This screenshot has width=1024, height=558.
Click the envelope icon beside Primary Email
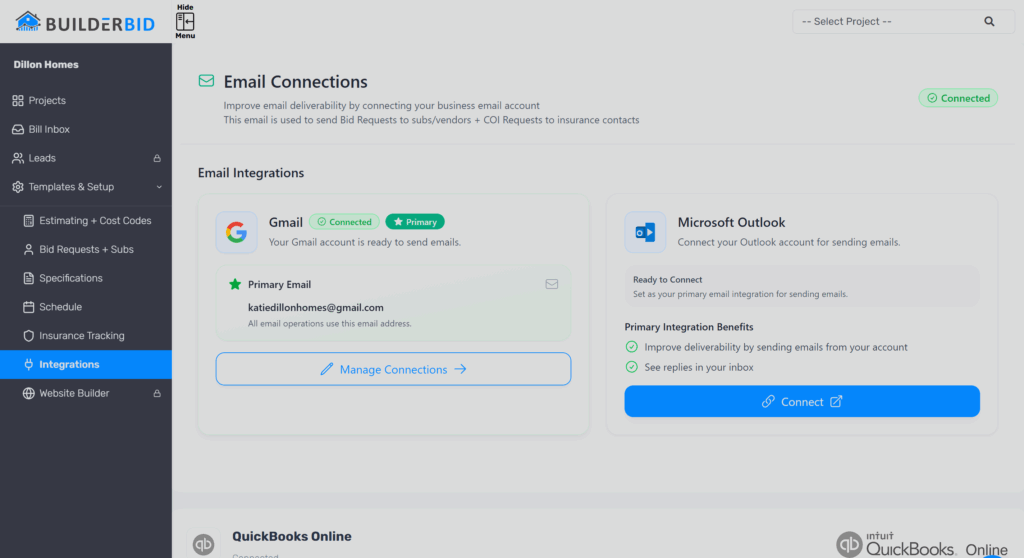tap(552, 284)
